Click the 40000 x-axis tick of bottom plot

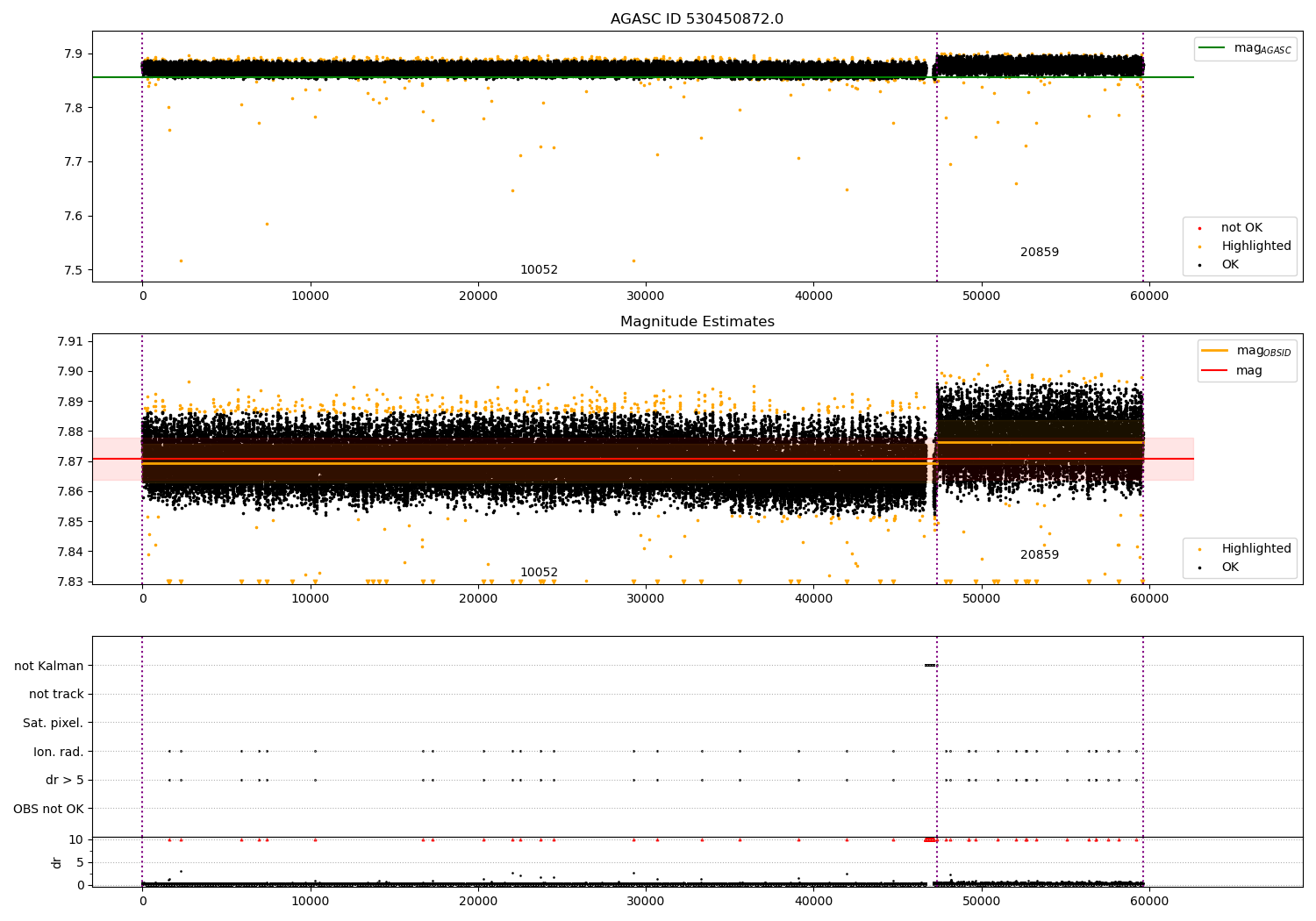[813, 902]
